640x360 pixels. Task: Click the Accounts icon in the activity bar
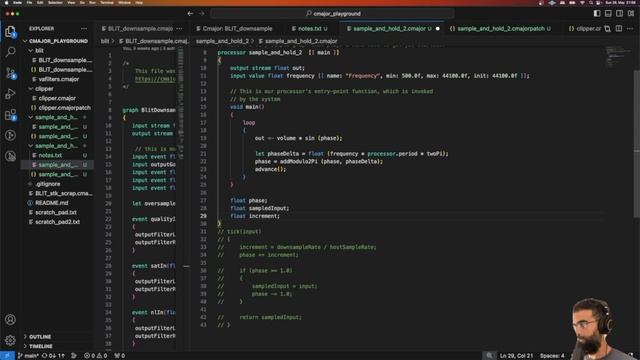[10, 320]
